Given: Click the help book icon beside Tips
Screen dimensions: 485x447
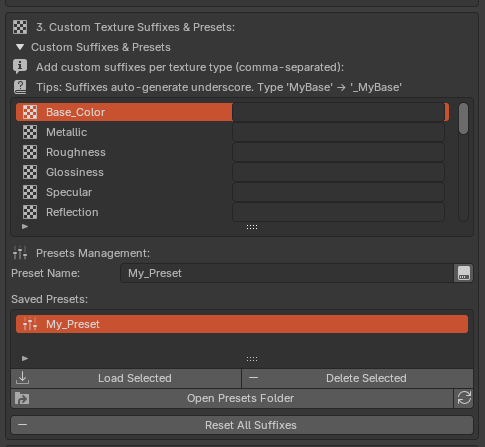Looking at the screenshot, I should (20, 87).
